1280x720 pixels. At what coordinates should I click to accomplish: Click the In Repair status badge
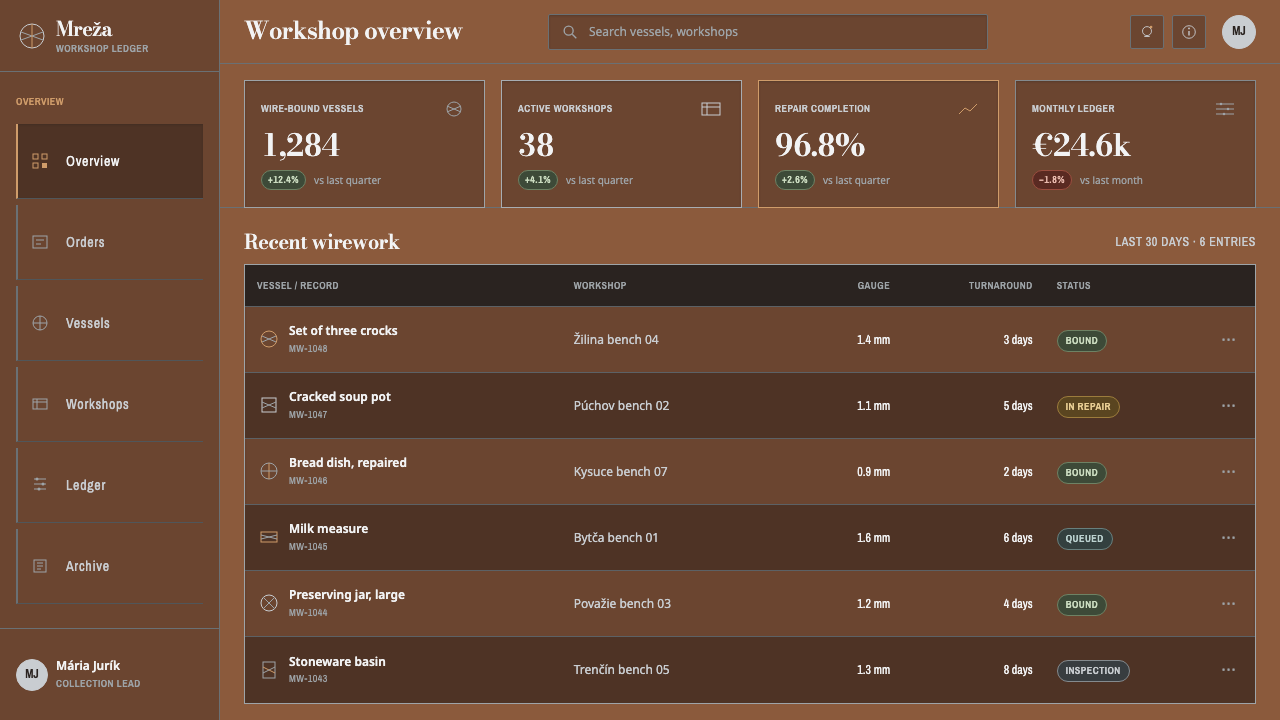click(x=1088, y=407)
